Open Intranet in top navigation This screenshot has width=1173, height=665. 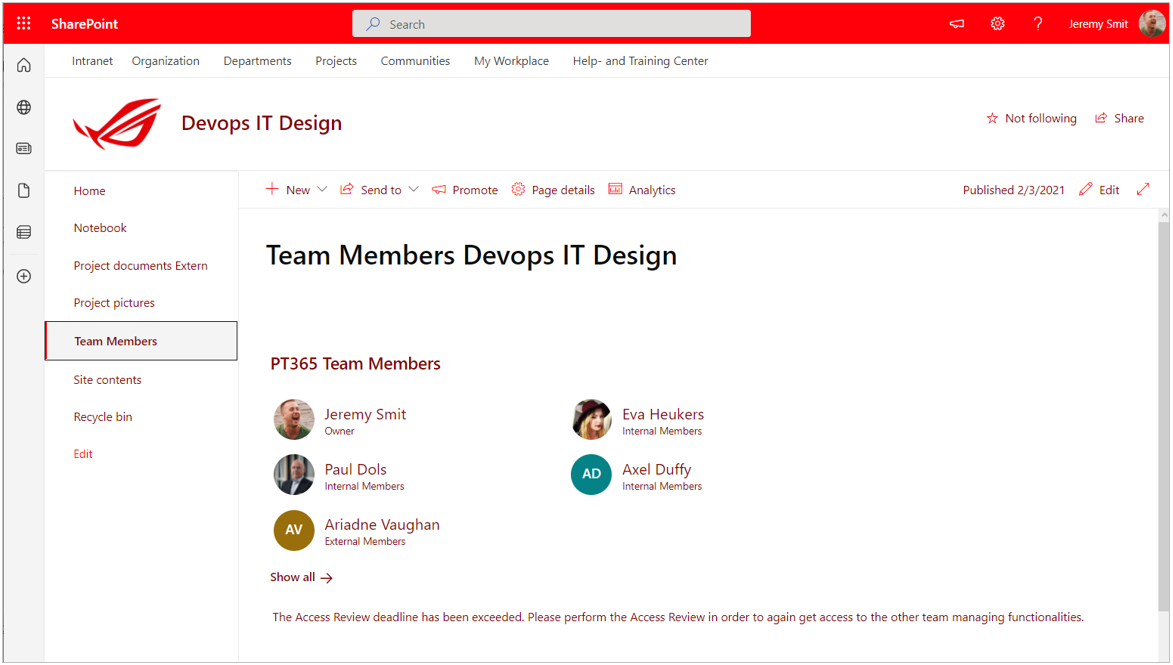(x=92, y=61)
